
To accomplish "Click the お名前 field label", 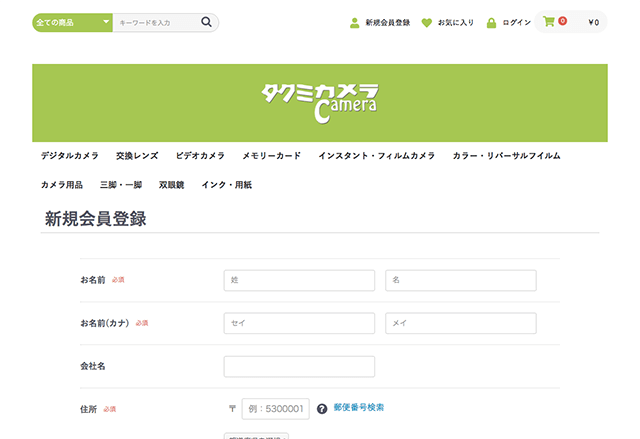I will pos(93,280).
